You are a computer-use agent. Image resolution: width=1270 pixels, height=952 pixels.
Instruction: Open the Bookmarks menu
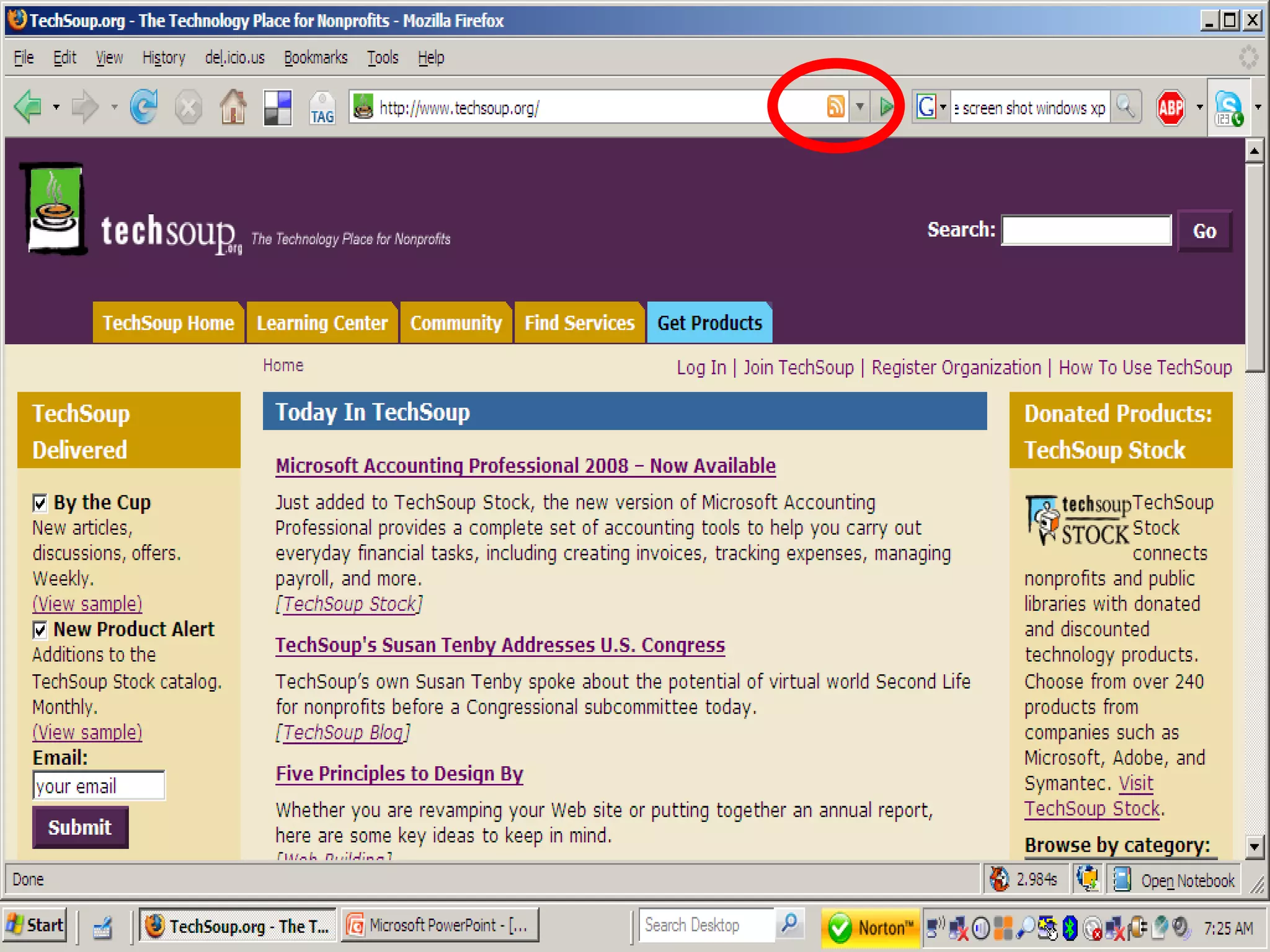[315, 58]
